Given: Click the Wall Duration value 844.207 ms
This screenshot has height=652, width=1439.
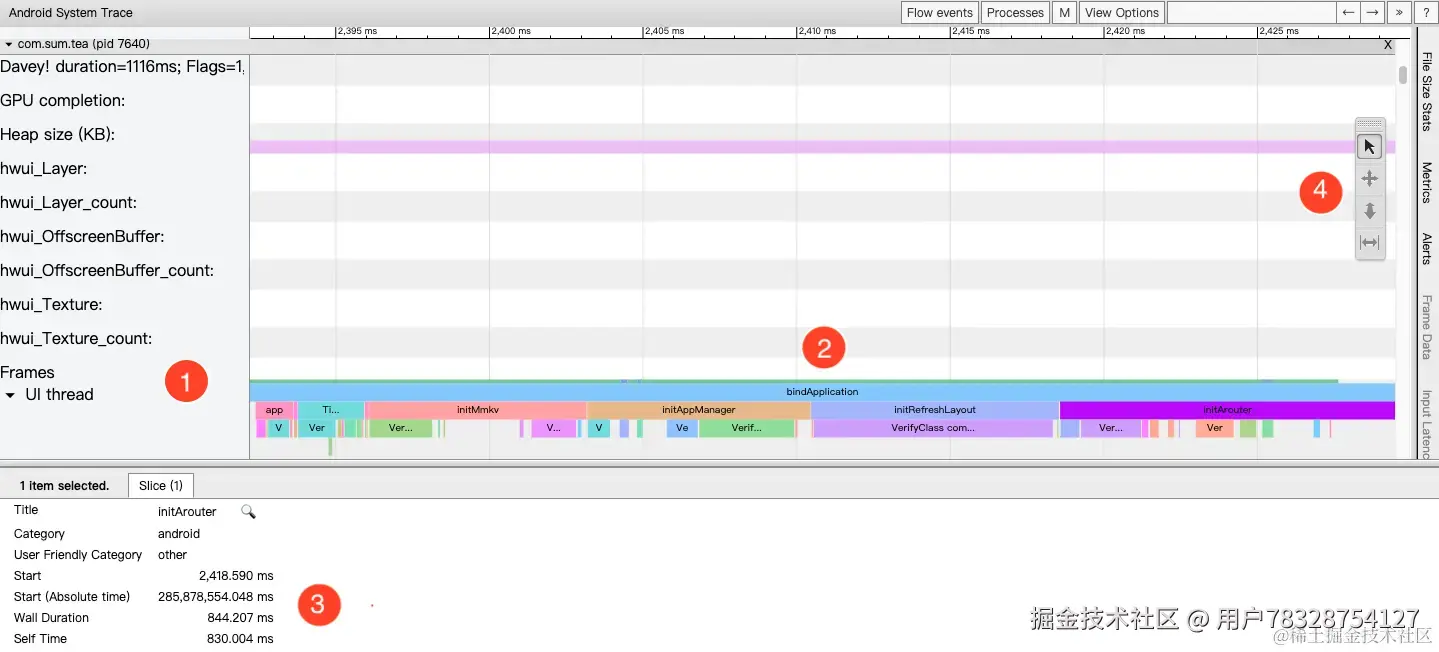Looking at the screenshot, I should [x=240, y=618].
